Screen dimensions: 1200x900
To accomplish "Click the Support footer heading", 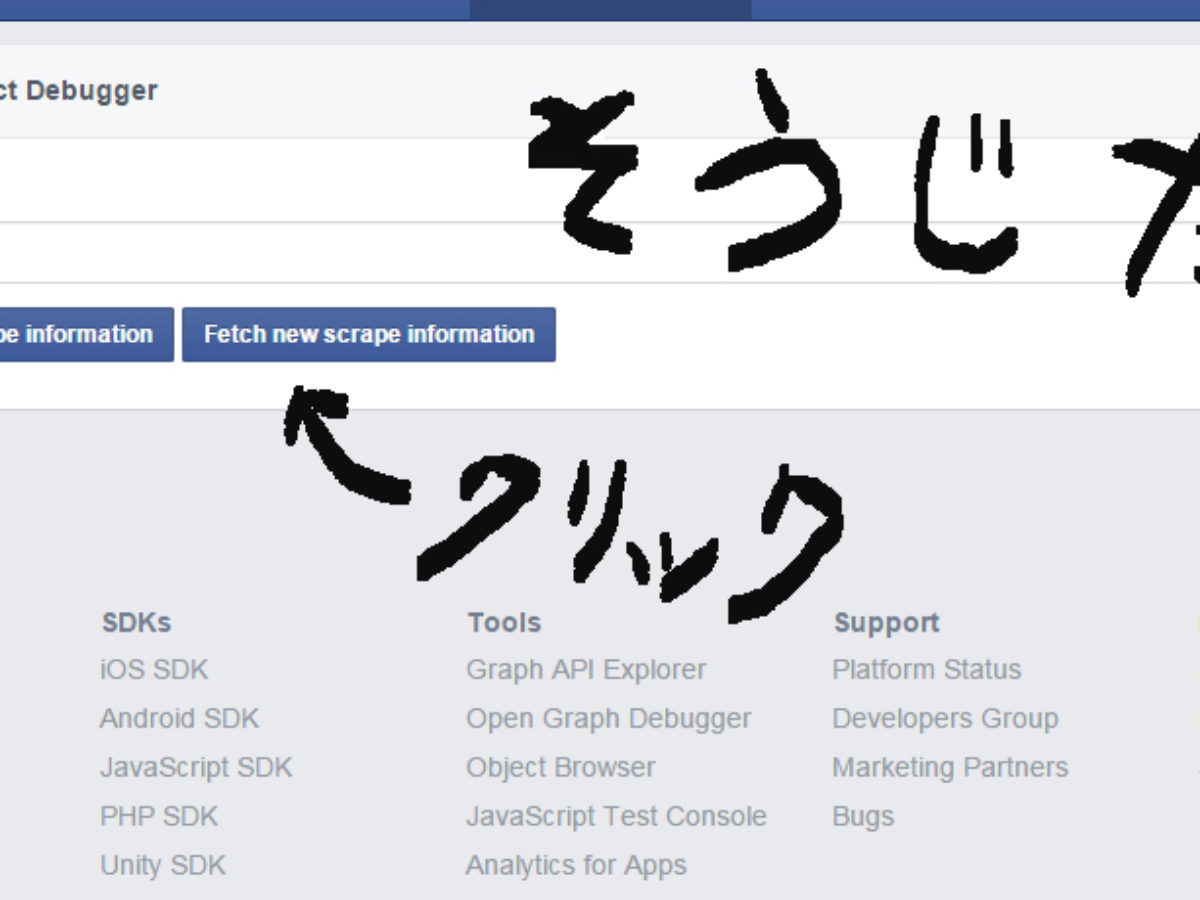I will pyautogui.click(x=886, y=622).
